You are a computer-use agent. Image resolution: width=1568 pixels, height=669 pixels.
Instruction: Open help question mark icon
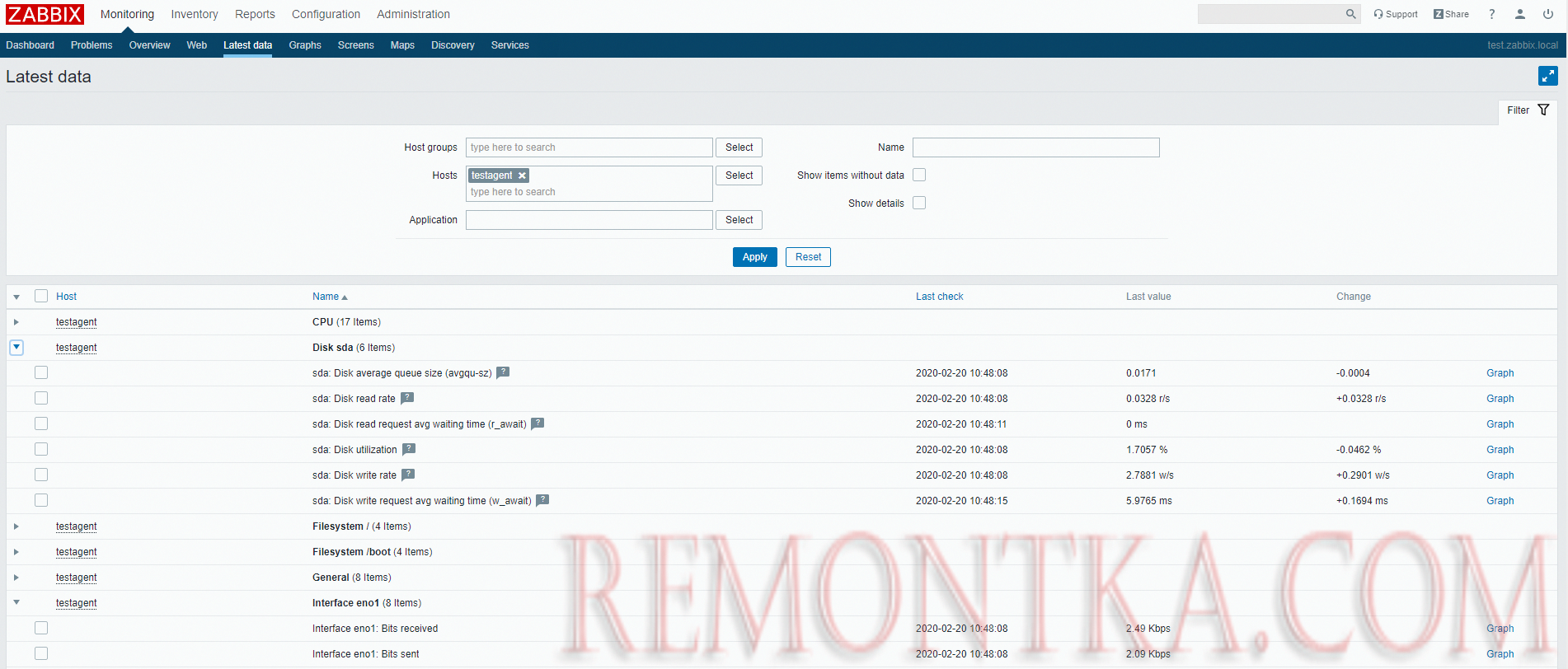tap(1491, 14)
